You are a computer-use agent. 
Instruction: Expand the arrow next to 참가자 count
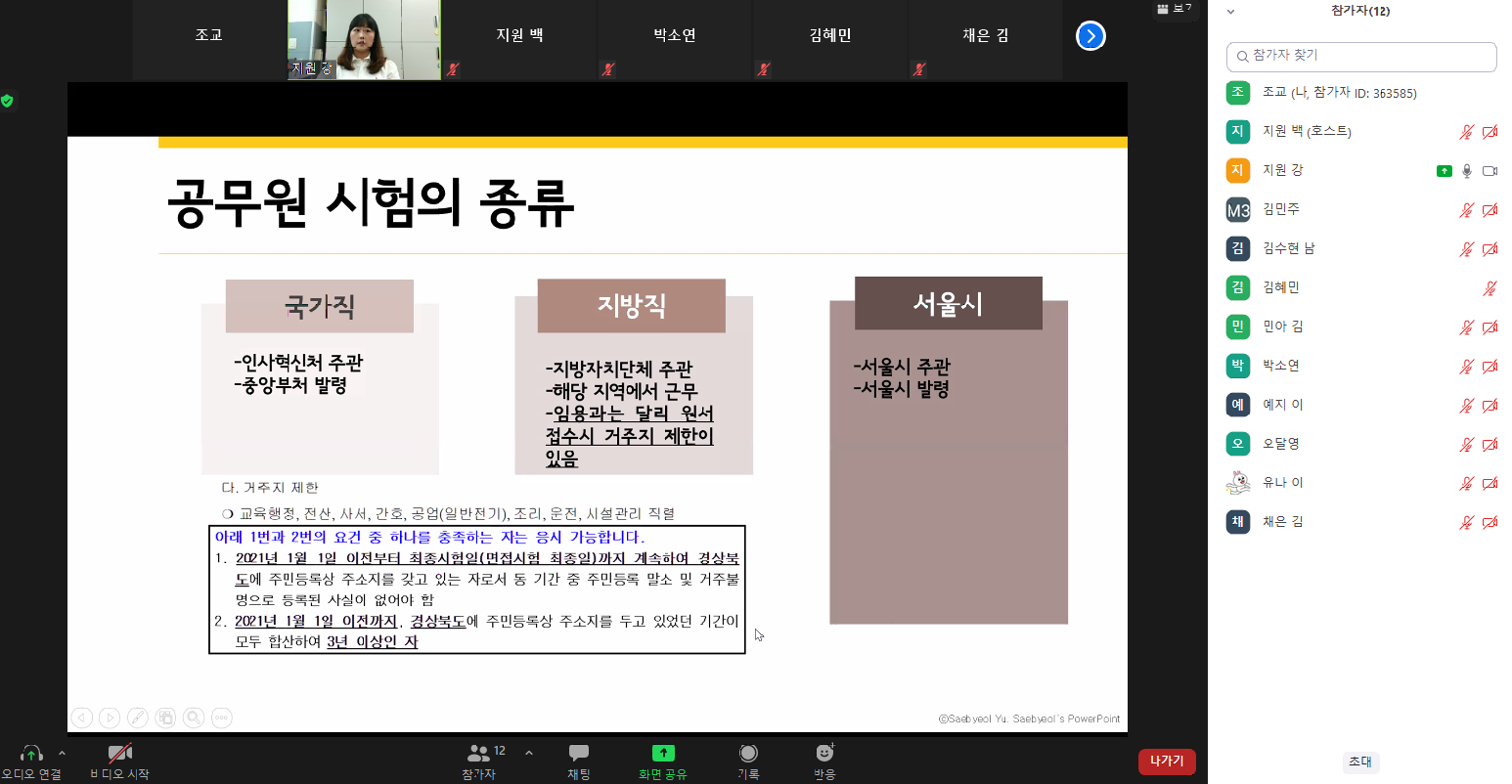click(529, 753)
